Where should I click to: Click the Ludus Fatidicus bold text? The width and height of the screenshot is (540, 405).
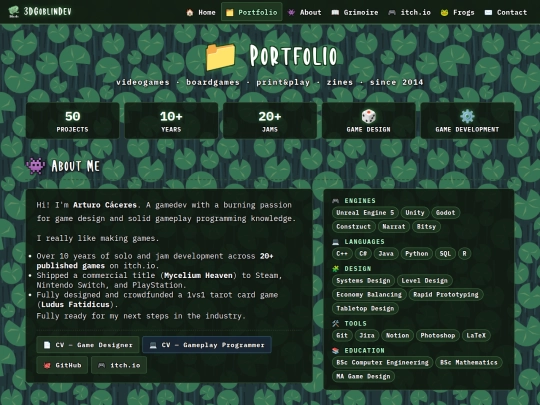pos(75,304)
